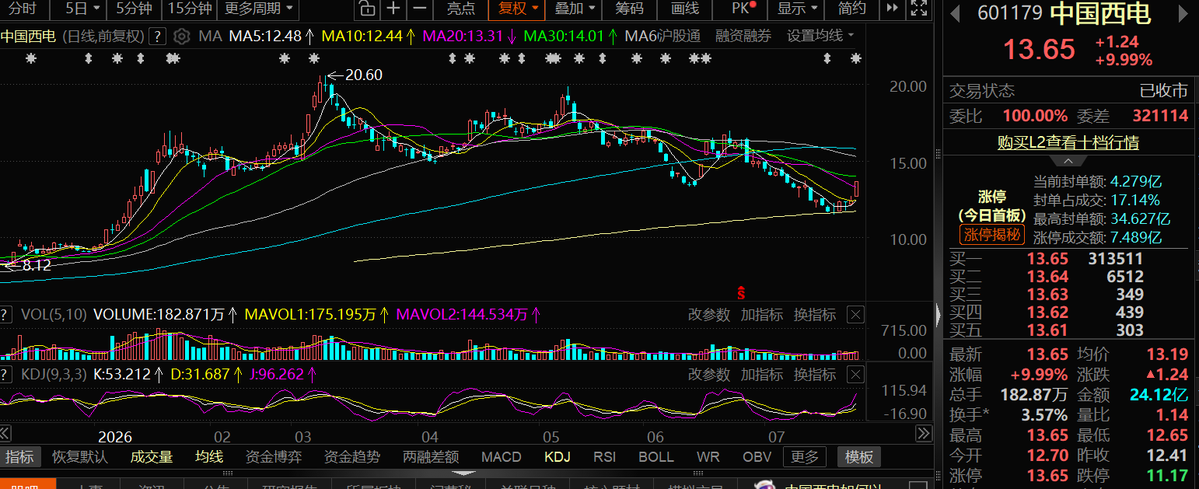Image resolution: width=1199 pixels, height=489 pixels.
Task: Toggle MA6沪股通 overlay
Action: click(x=662, y=37)
